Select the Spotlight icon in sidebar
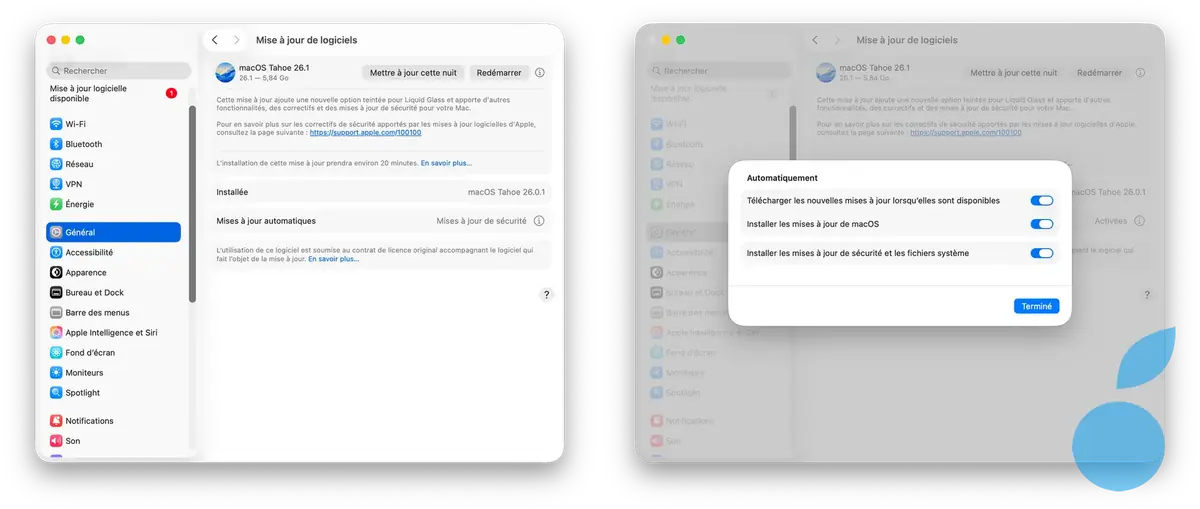Viewport: 1200px width, 509px height. [x=56, y=393]
